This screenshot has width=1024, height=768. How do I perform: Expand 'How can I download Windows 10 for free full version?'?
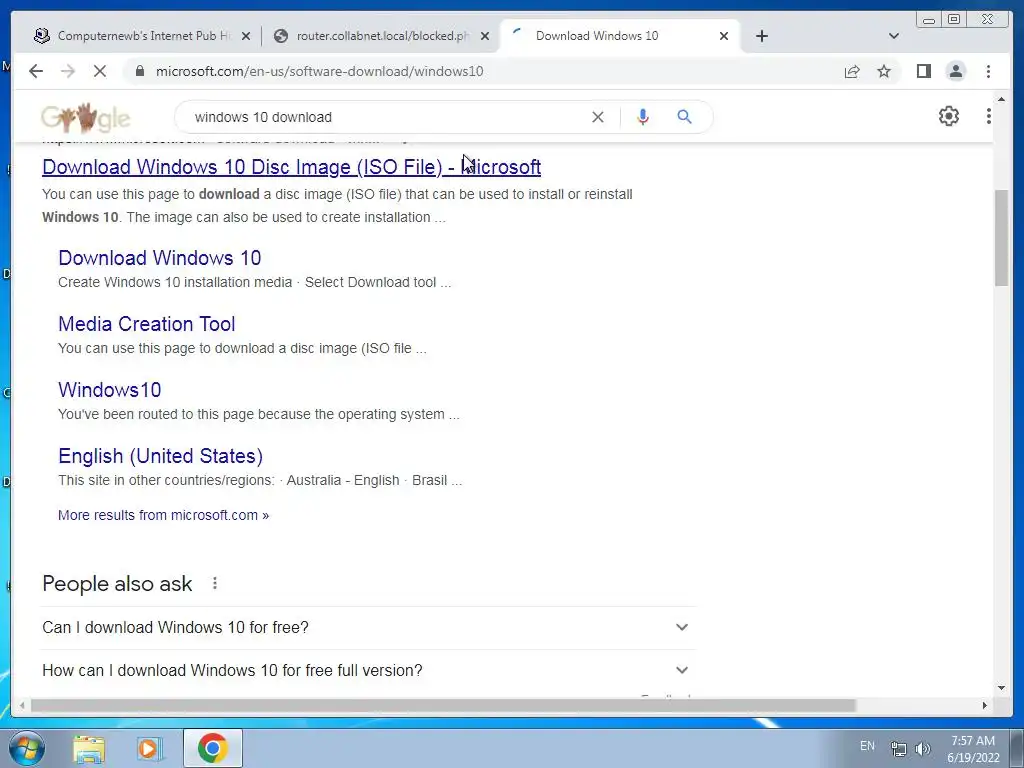click(369, 671)
